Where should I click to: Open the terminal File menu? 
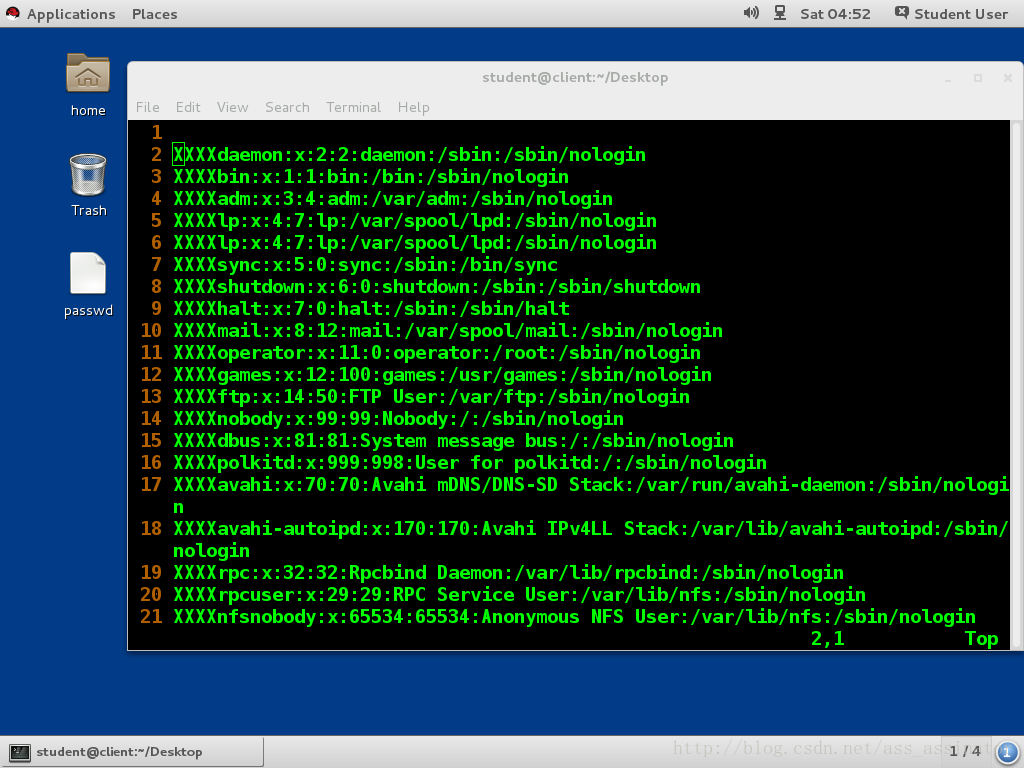point(148,107)
